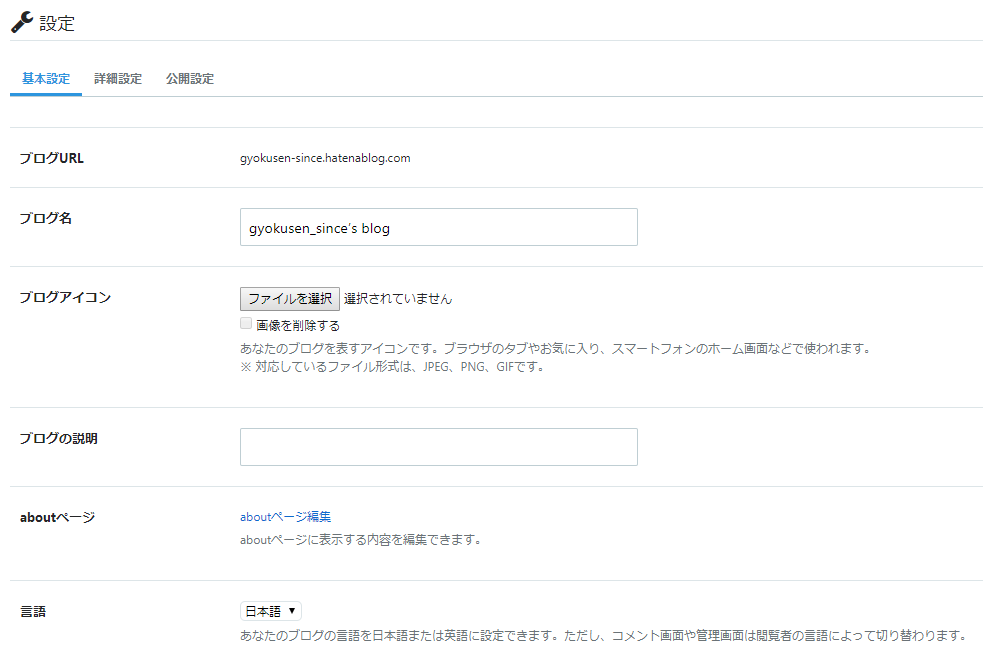983x661 pixels.
Task: Select the 基本設定 tab
Action: coord(45,78)
